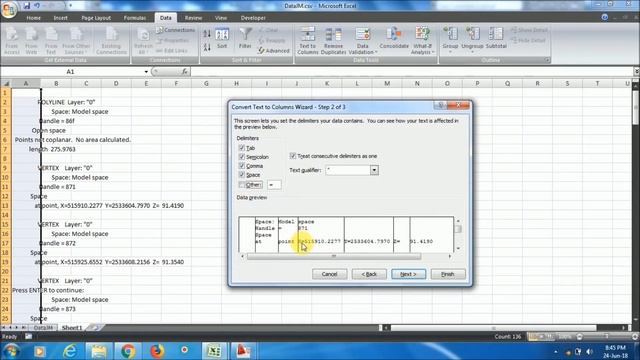The height and width of the screenshot is (360, 640).
Task: Open Internet Explorer from taskbar
Action: [x=70, y=351]
